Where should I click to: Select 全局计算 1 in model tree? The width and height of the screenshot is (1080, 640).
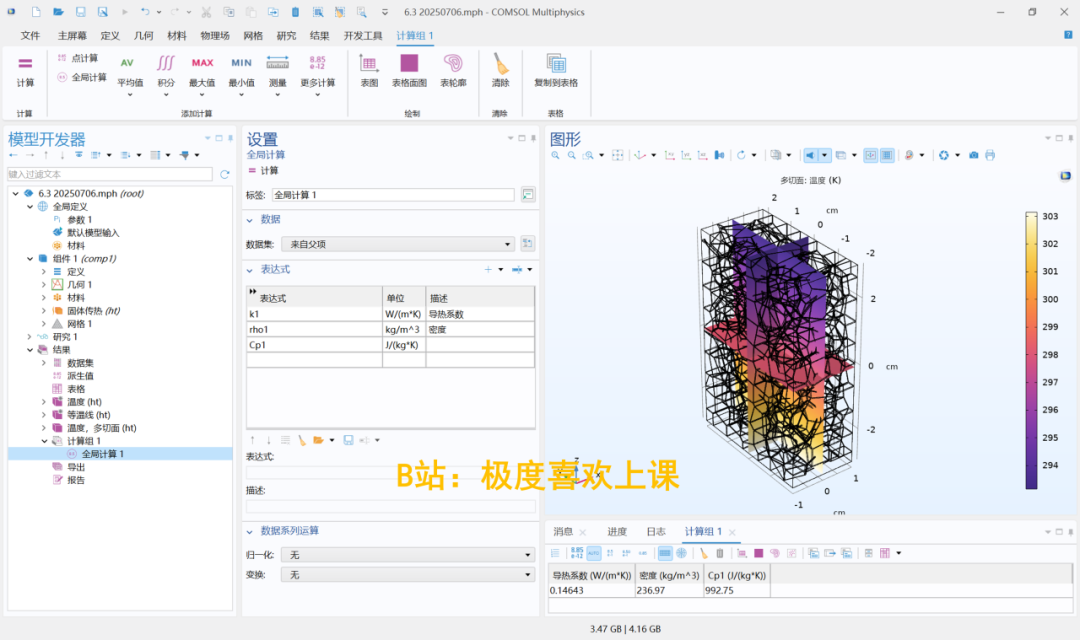coord(103,454)
